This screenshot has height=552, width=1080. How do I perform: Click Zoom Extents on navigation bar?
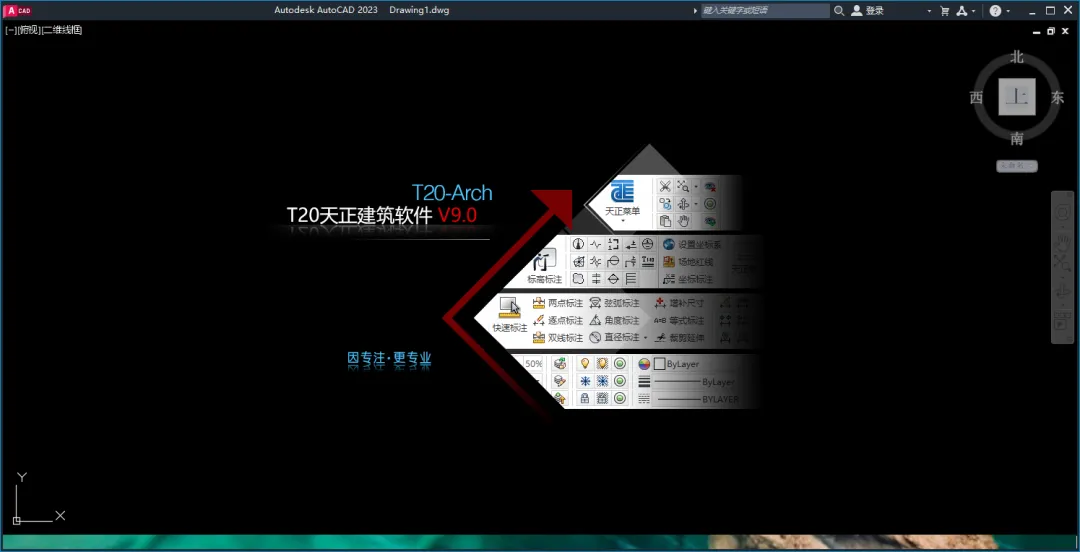(1062, 263)
